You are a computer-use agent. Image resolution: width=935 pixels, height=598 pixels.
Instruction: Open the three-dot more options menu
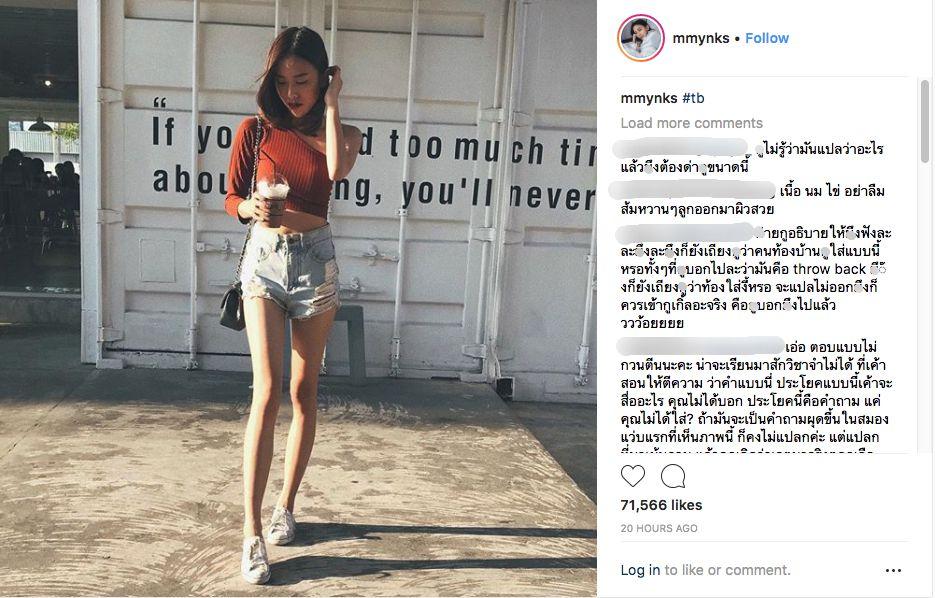[893, 571]
